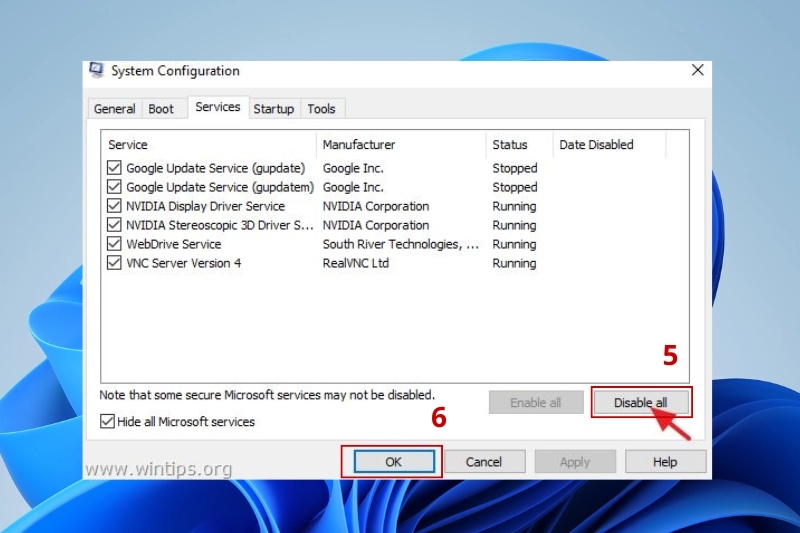Click 'Google Inc.' cell for gupdatem row
Image resolution: width=800 pixels, height=533 pixels.
tap(353, 187)
